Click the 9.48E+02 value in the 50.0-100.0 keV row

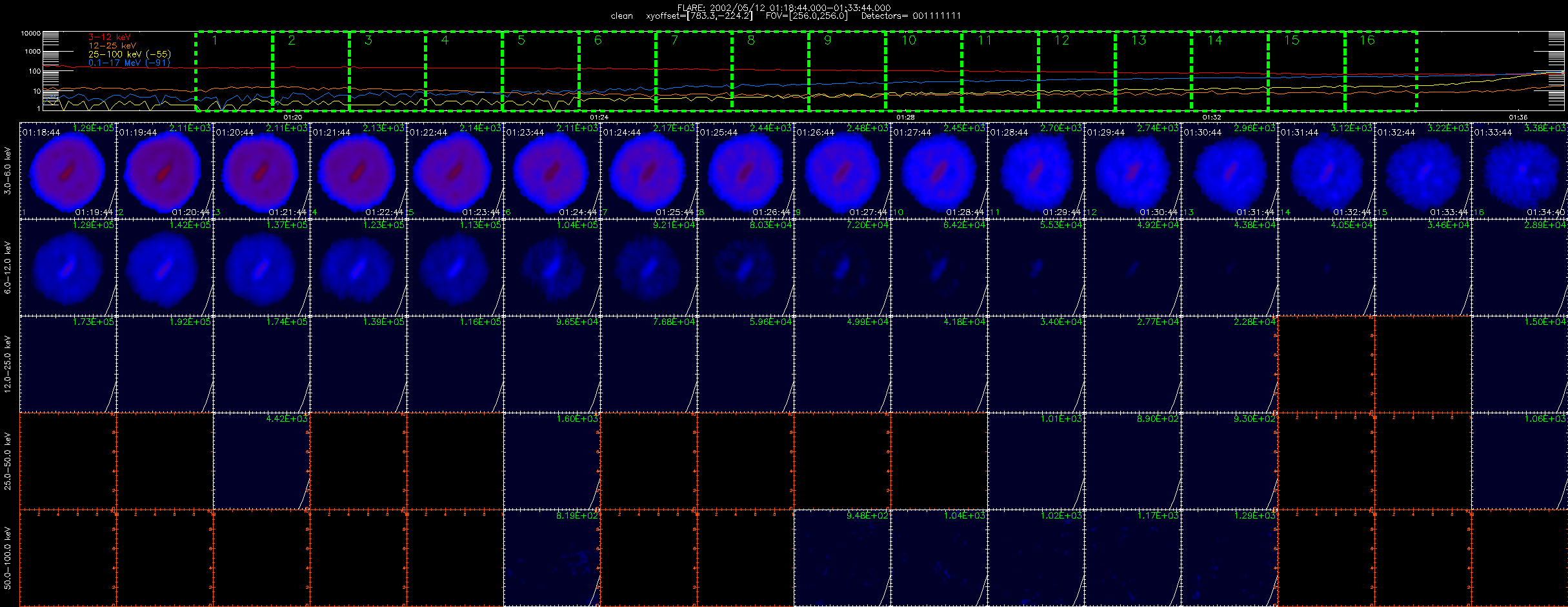pyautogui.click(x=867, y=515)
